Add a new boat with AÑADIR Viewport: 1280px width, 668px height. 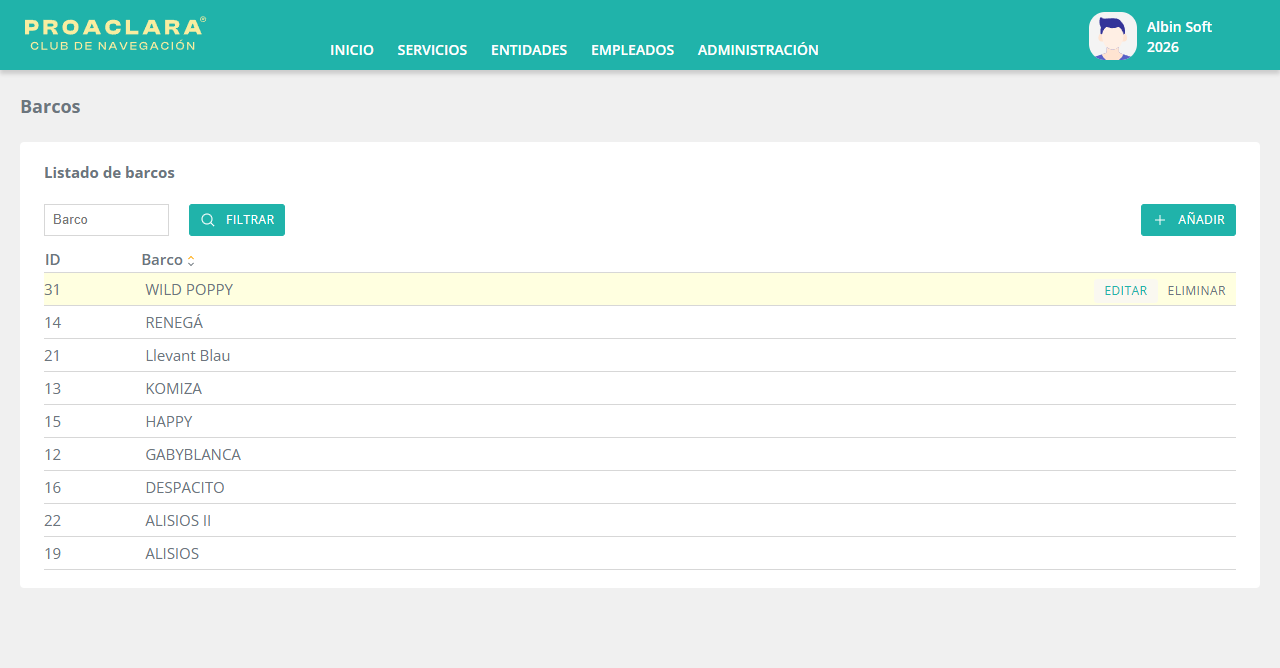[x=1188, y=220]
